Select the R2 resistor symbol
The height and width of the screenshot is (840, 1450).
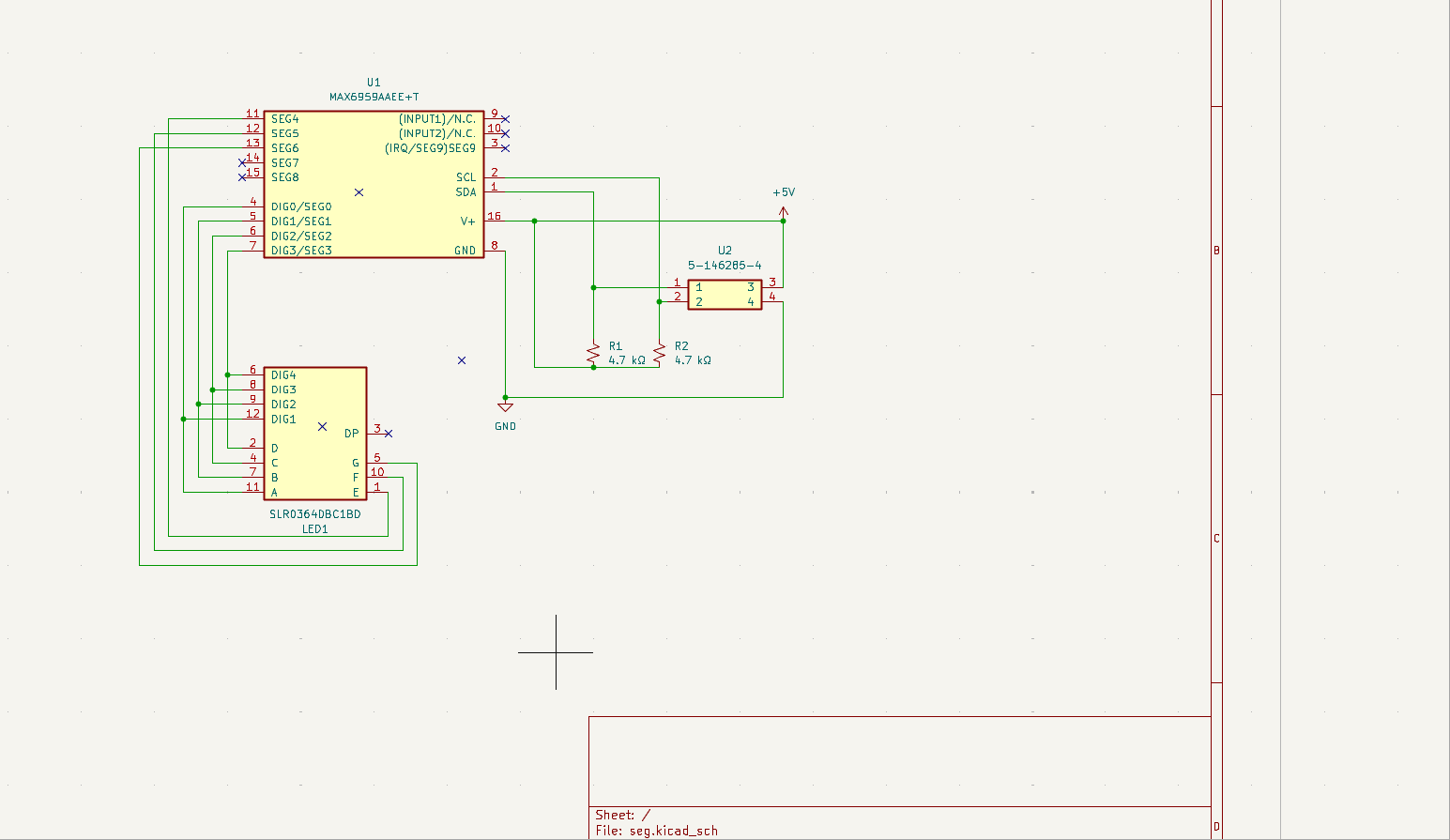point(660,354)
